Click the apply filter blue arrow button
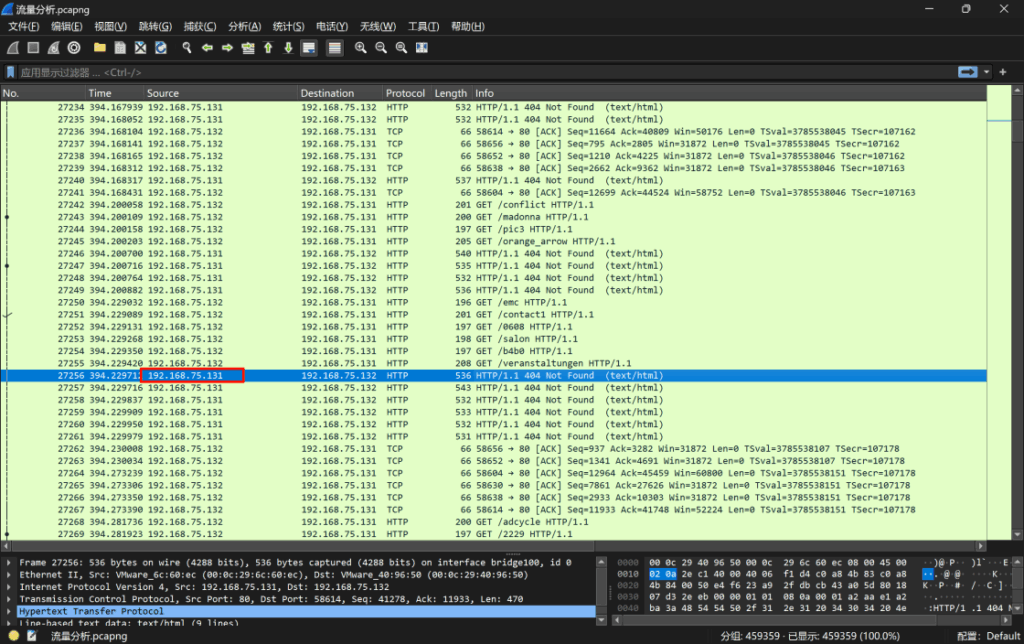This screenshot has height=644, width=1024. pos(967,72)
